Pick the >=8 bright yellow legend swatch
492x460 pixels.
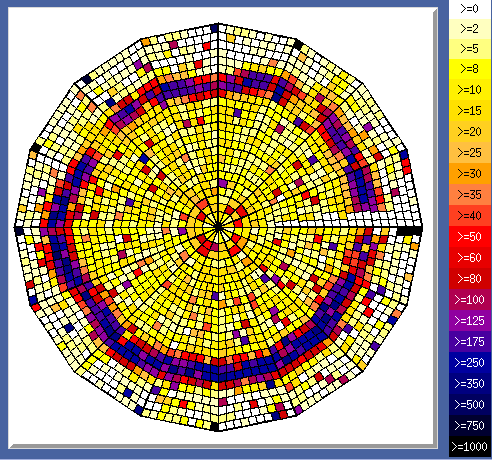pyautogui.click(x=470, y=69)
